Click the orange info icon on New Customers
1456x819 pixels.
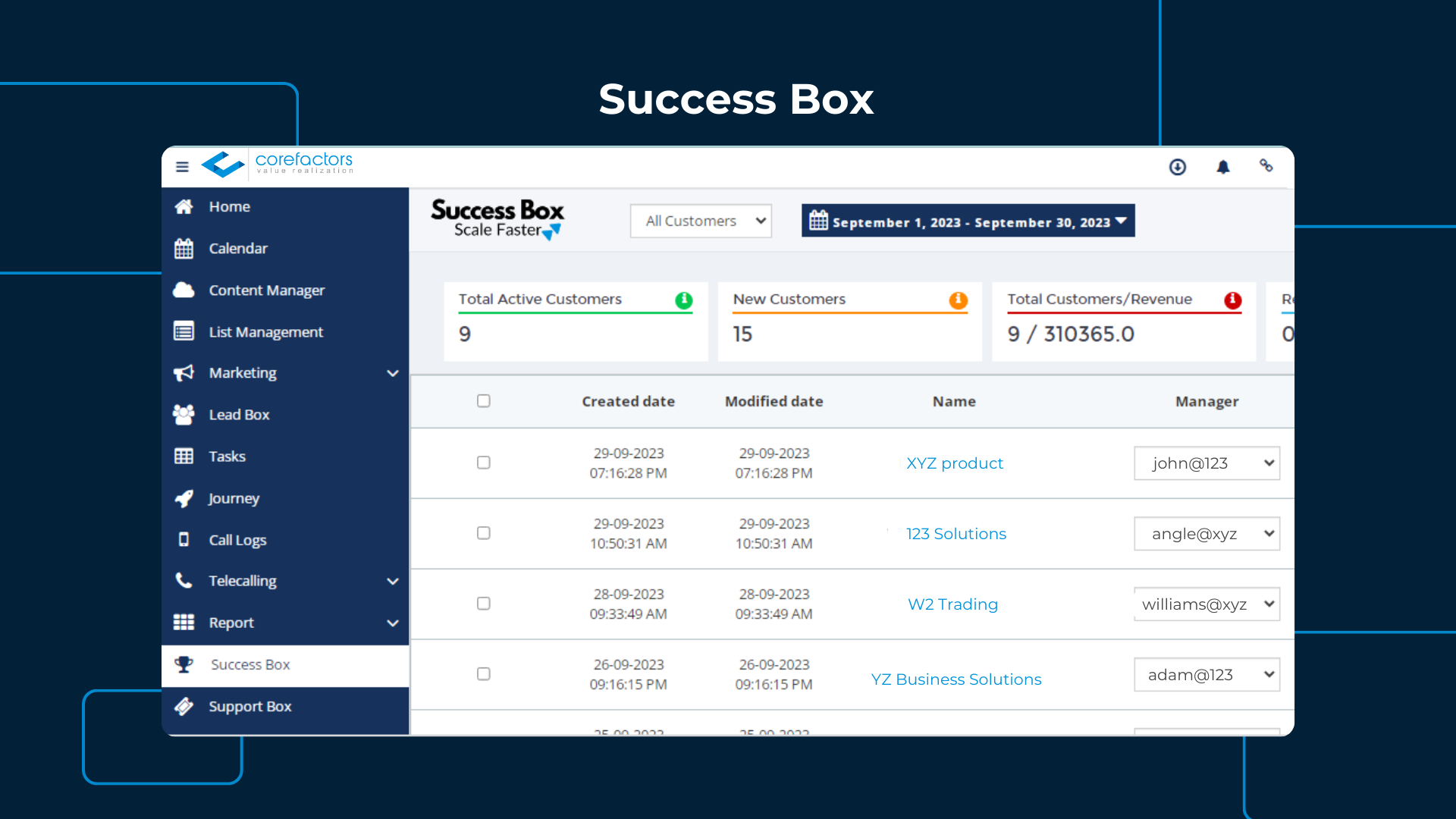pos(958,300)
